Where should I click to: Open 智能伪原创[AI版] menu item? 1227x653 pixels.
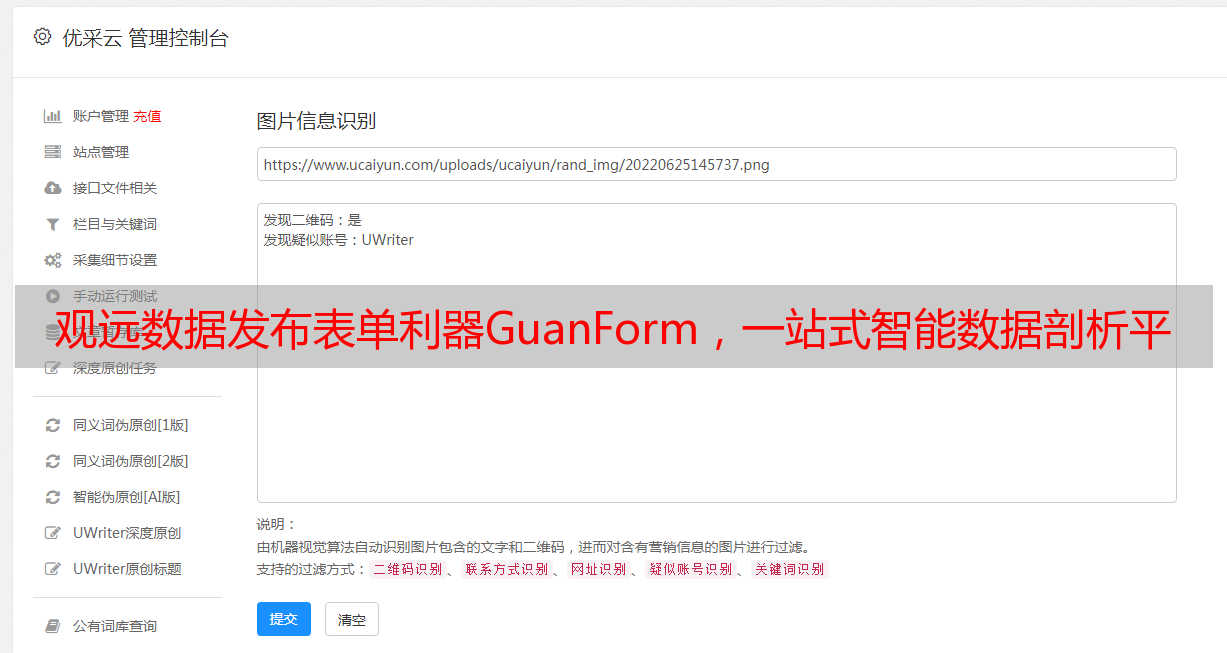click(x=127, y=497)
